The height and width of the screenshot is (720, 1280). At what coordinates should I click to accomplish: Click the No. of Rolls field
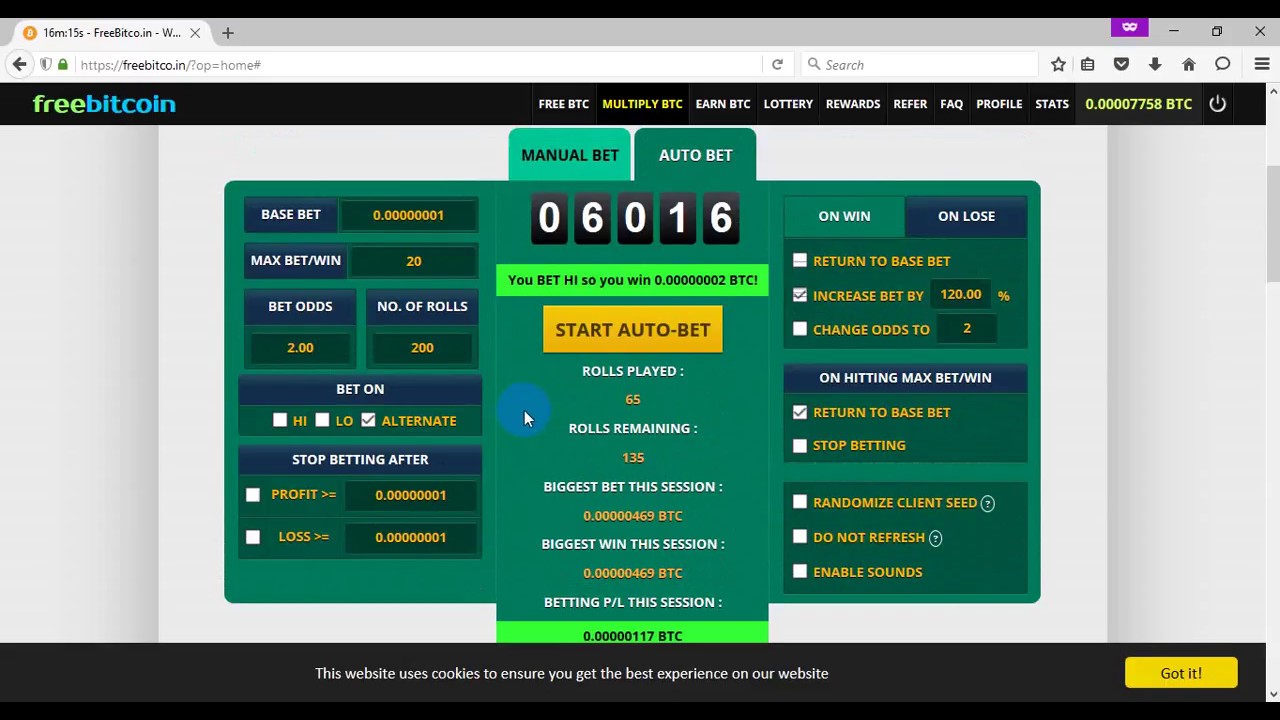coord(422,348)
